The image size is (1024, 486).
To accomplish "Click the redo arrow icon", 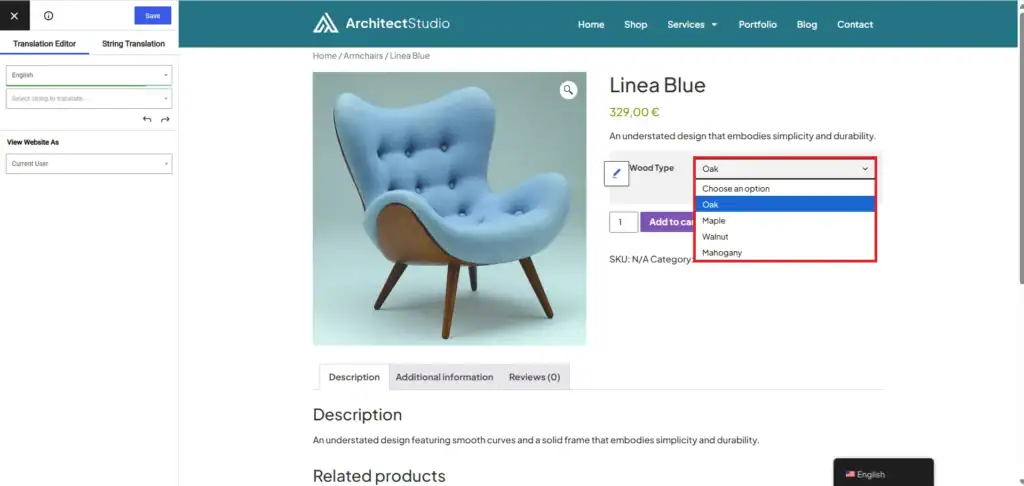I will (165, 120).
